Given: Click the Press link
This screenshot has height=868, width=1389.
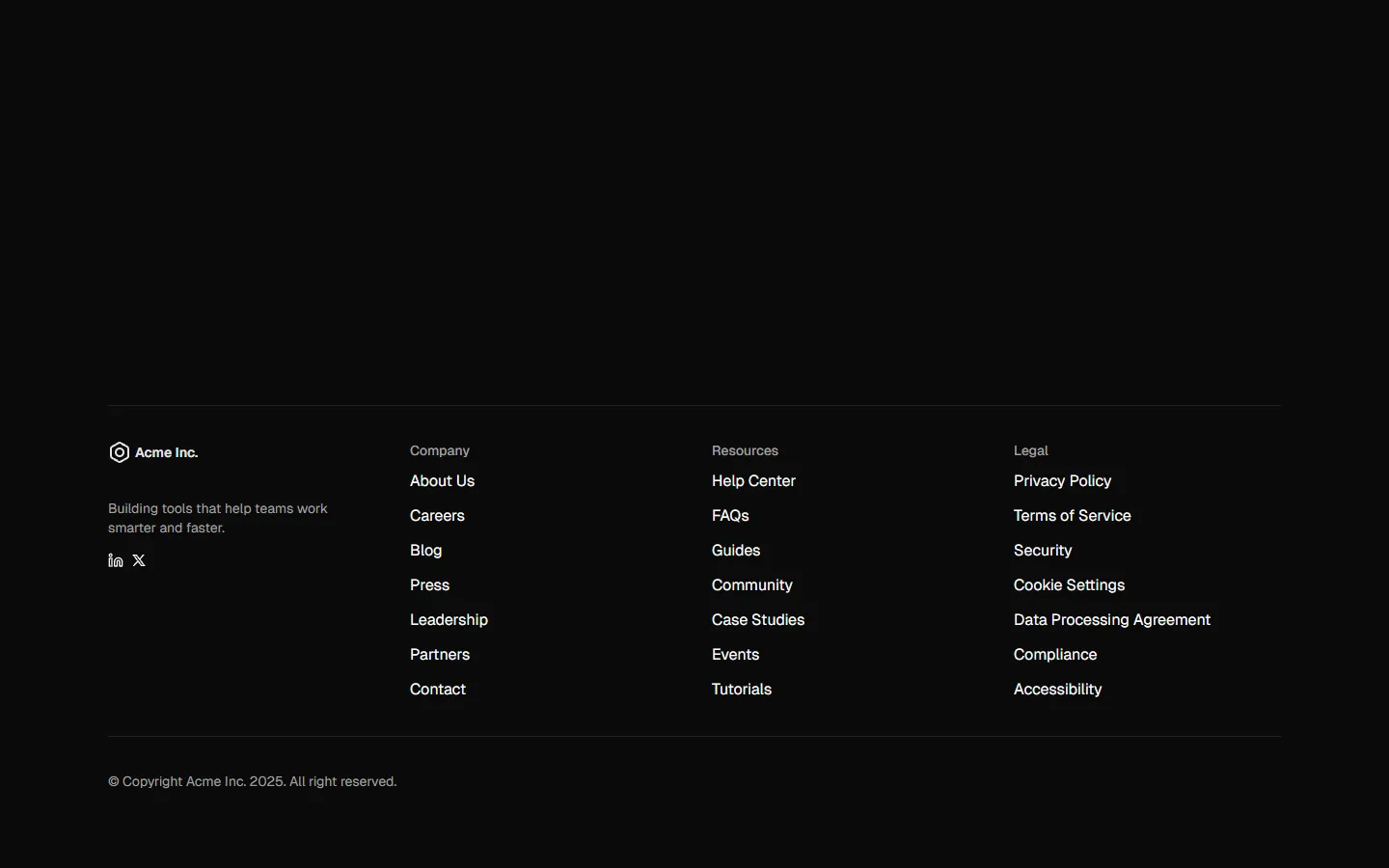Looking at the screenshot, I should tap(429, 584).
